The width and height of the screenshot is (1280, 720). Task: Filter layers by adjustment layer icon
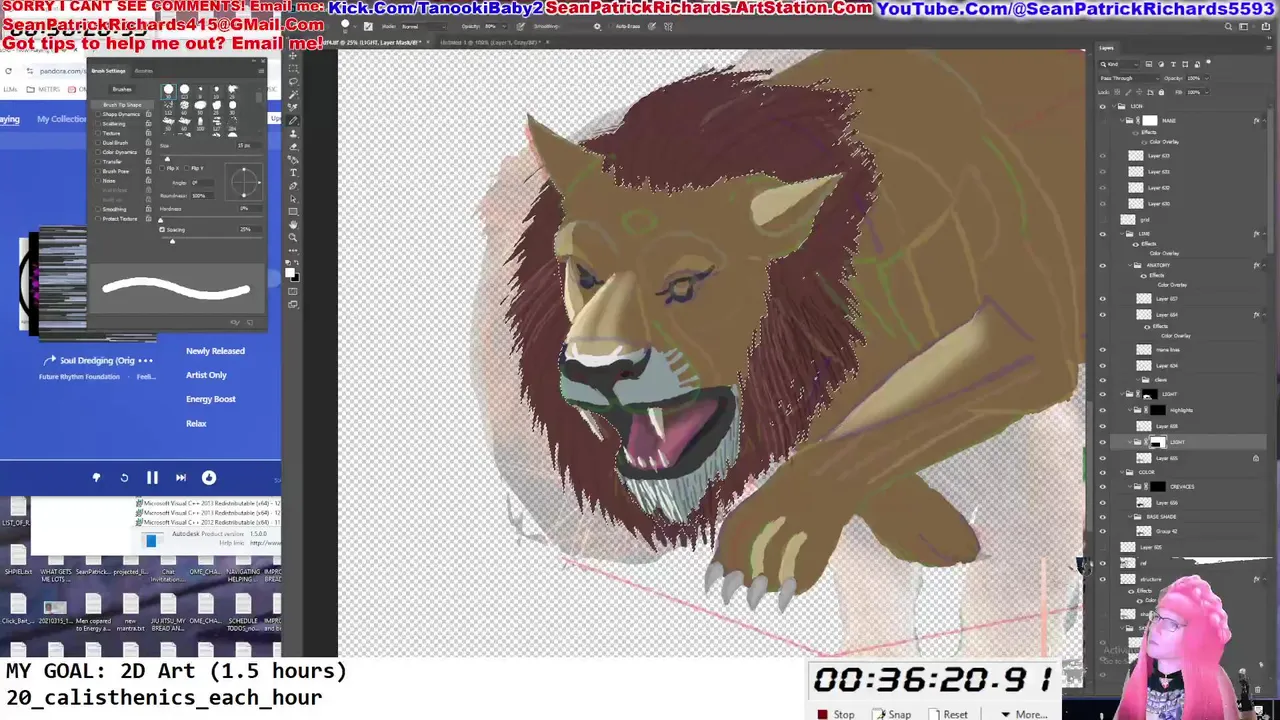click(1161, 64)
